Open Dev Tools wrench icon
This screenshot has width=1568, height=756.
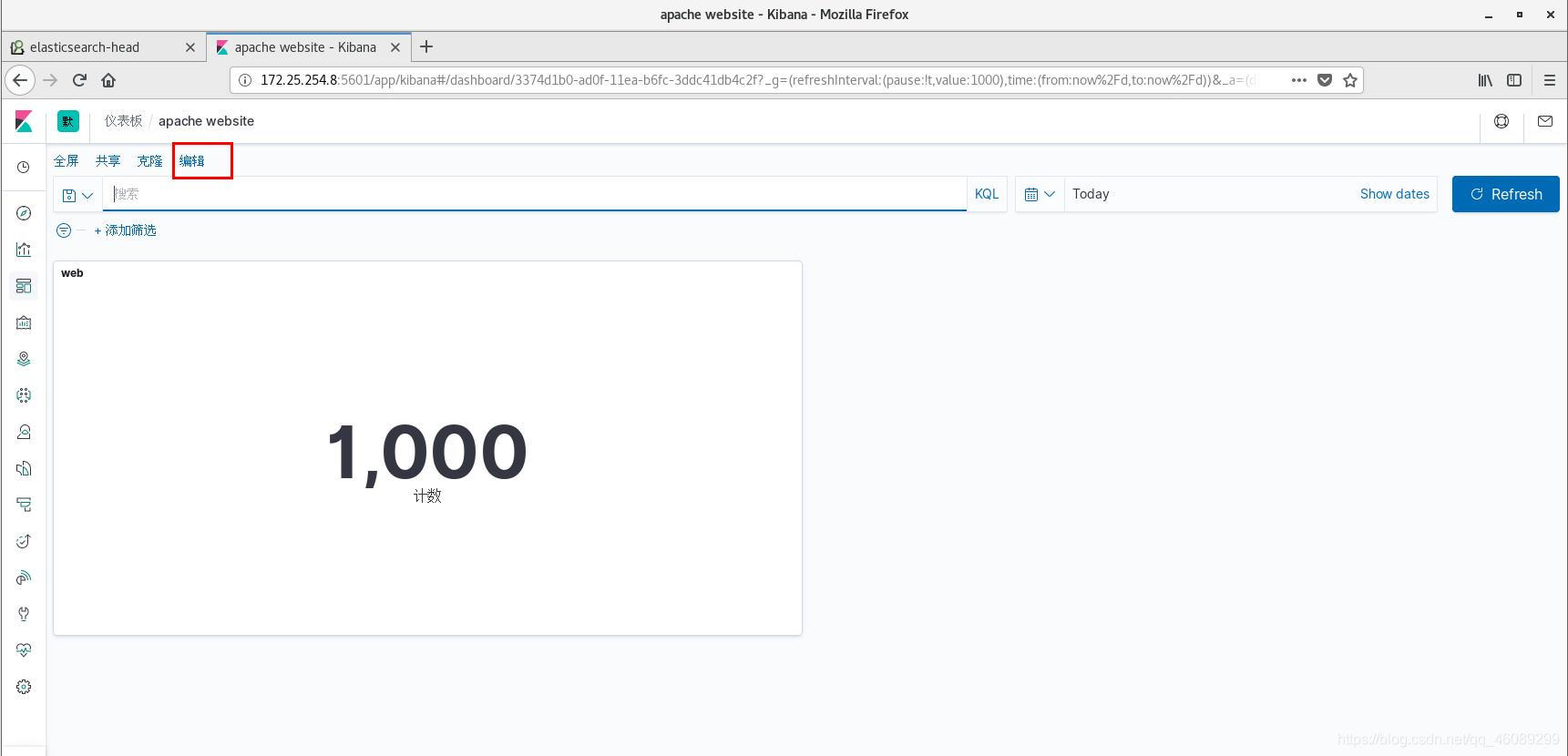24,614
